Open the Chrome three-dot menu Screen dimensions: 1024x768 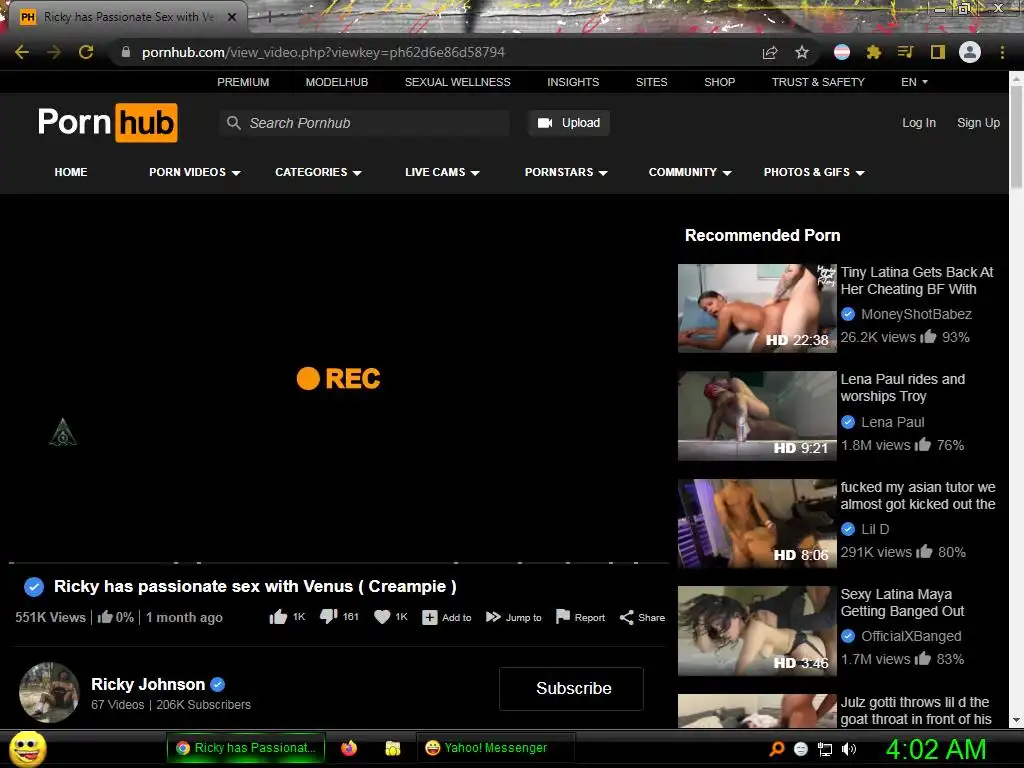coord(1002,52)
